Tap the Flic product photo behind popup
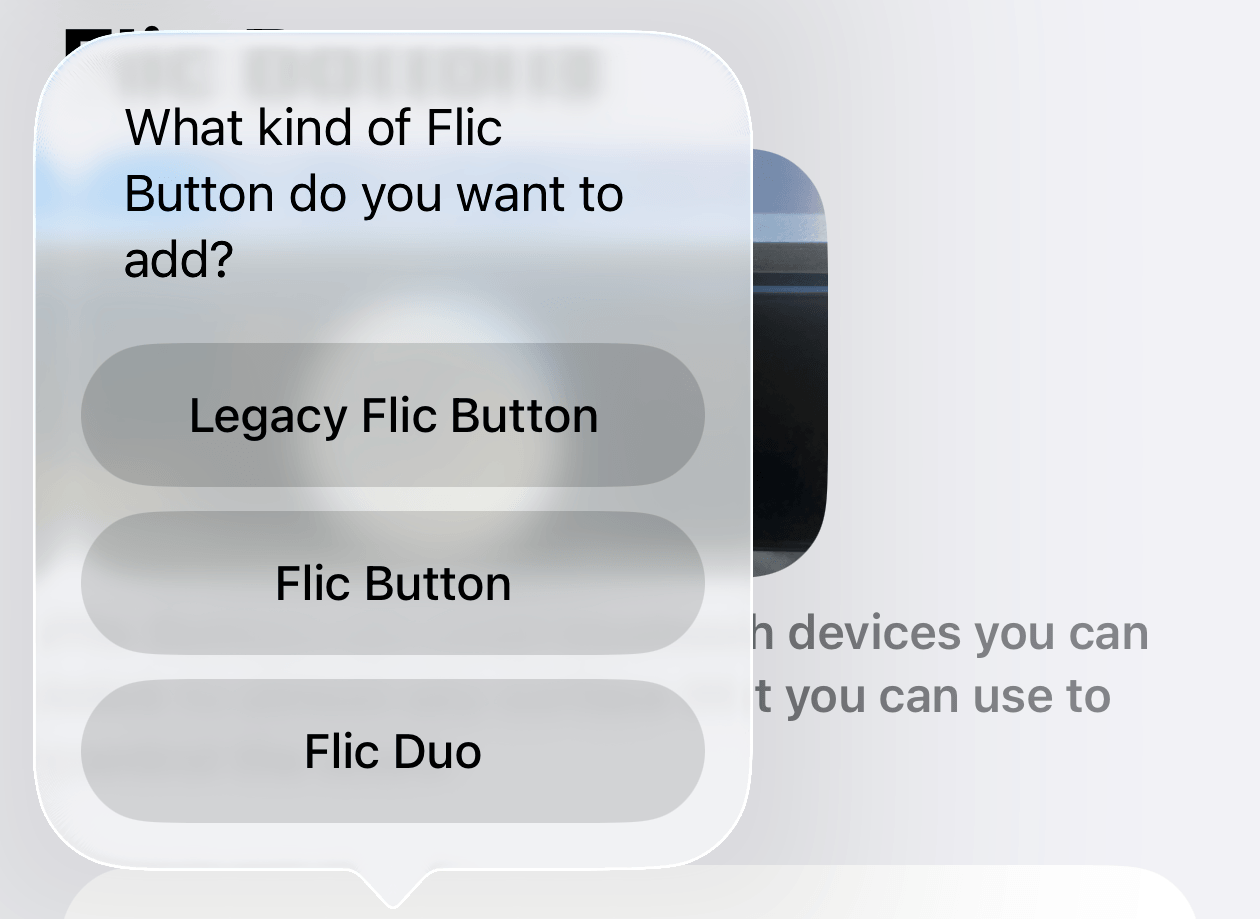 (x=789, y=362)
